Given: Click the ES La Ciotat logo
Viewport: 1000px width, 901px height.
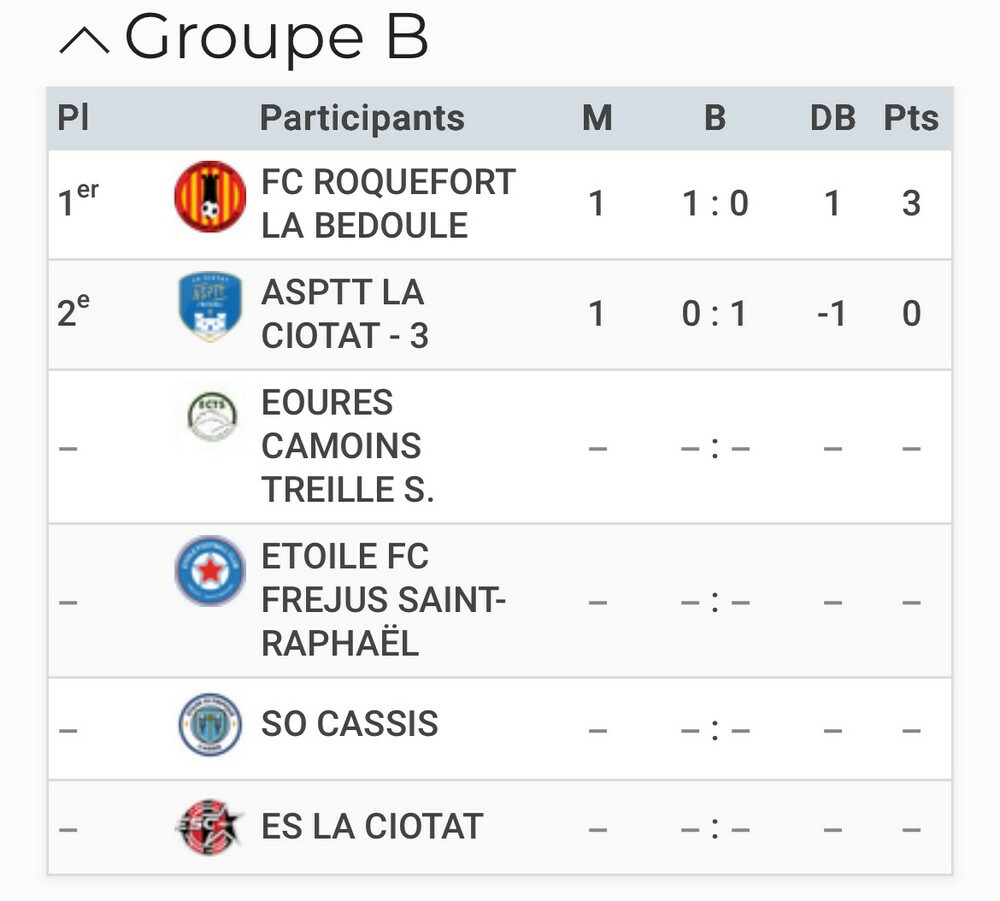Looking at the screenshot, I should (210, 827).
